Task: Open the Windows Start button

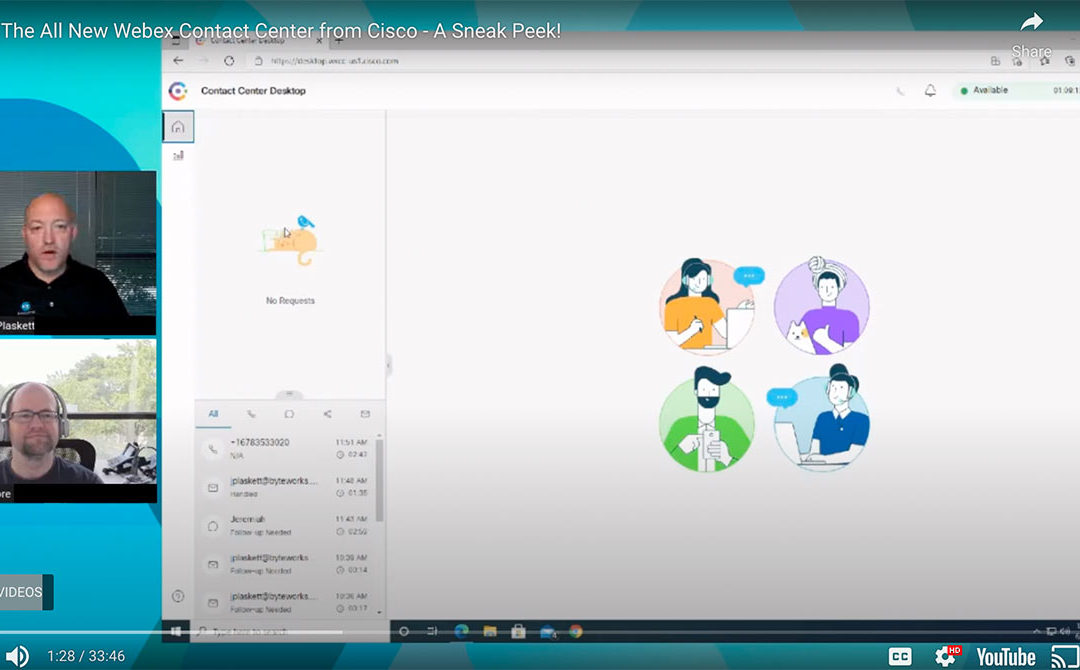Action: point(176,631)
